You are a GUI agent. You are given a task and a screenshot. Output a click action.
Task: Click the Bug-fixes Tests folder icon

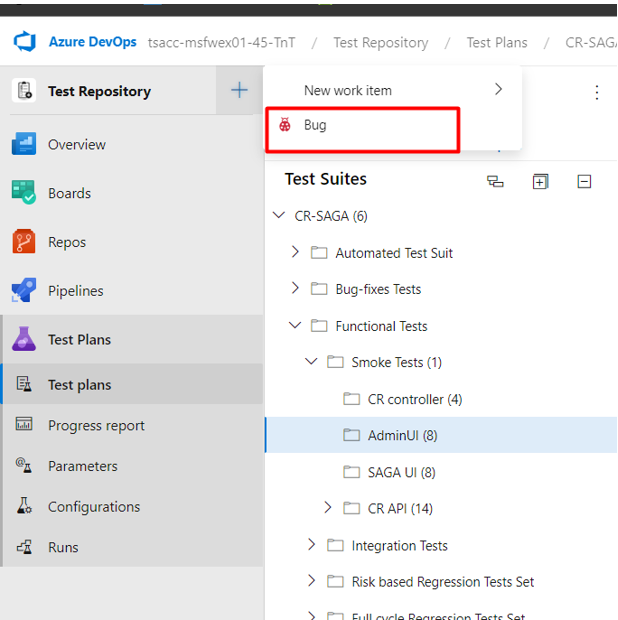click(319, 289)
